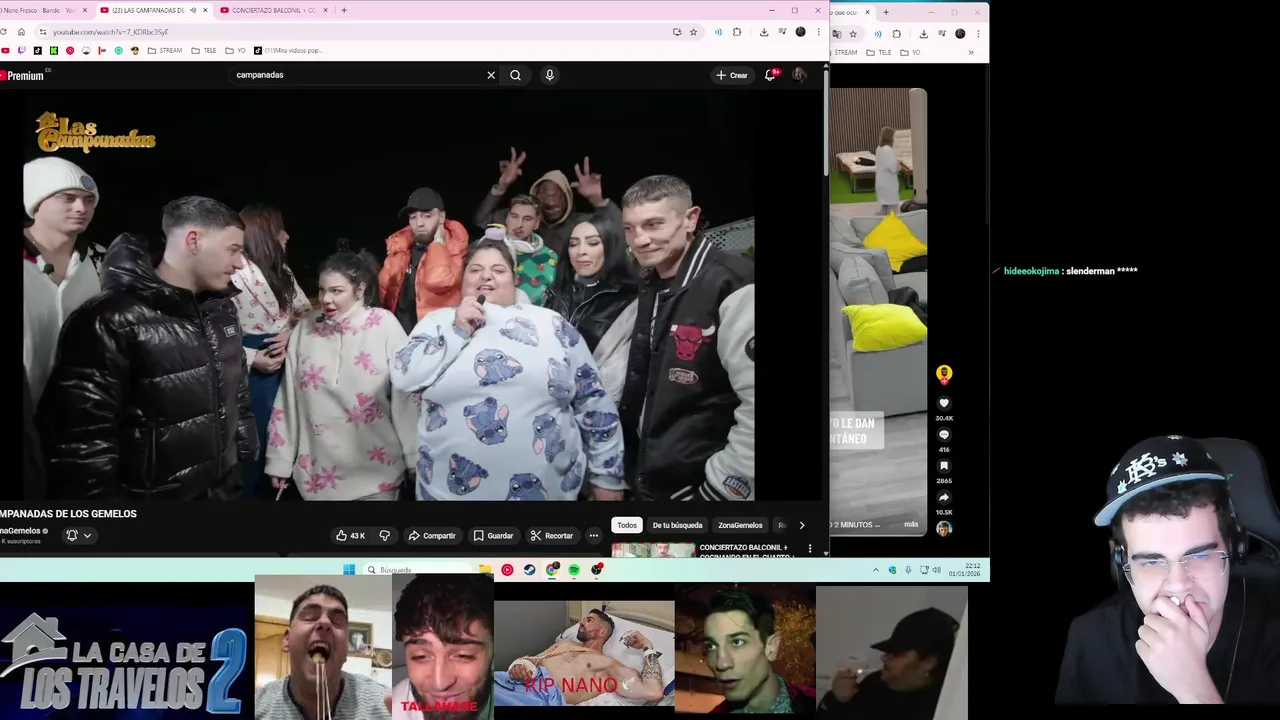1280x720 pixels.
Task: Click the Recortar clip button
Action: point(551,536)
